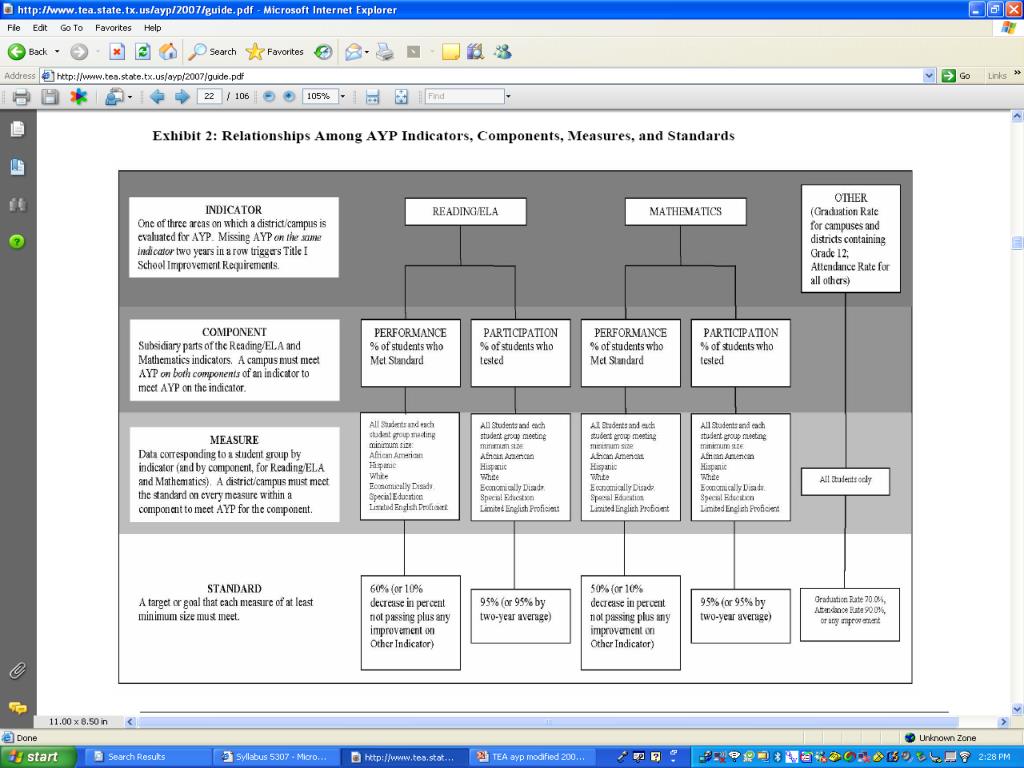
Task: Switch to Search Results taskbar window
Action: (147, 757)
